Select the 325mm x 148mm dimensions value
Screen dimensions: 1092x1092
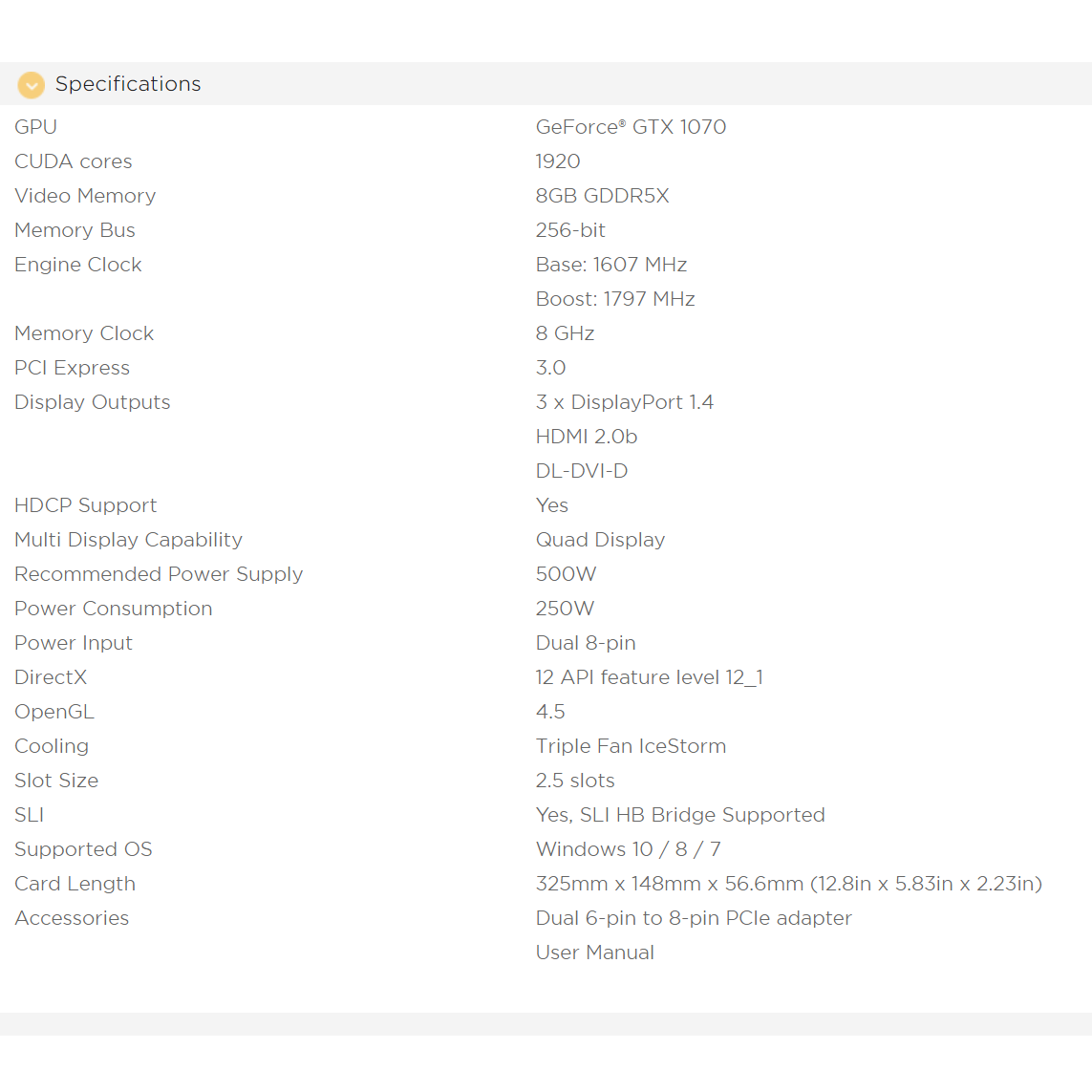coord(789,884)
